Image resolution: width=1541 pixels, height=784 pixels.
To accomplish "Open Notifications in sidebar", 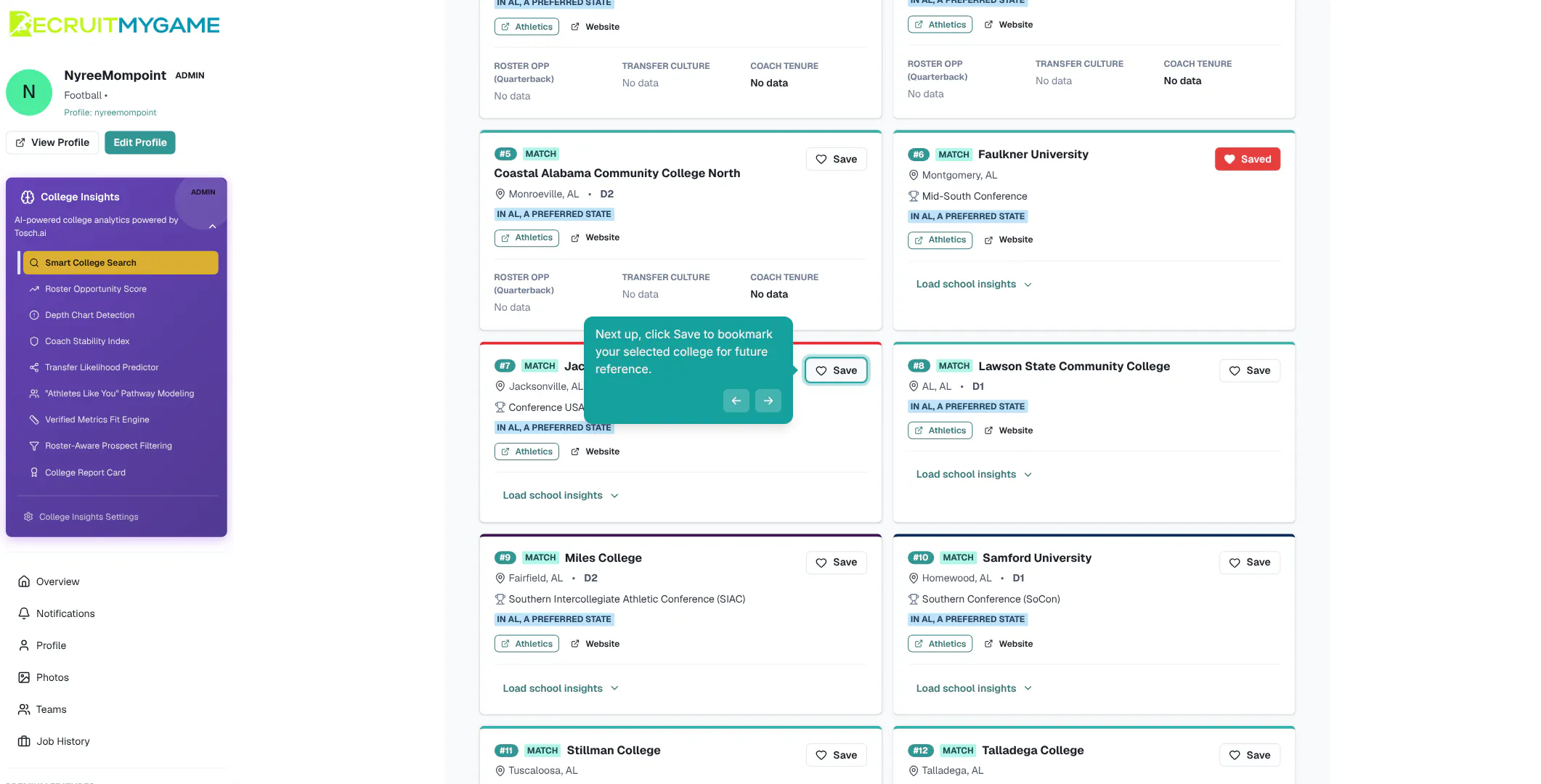I will point(65,613).
